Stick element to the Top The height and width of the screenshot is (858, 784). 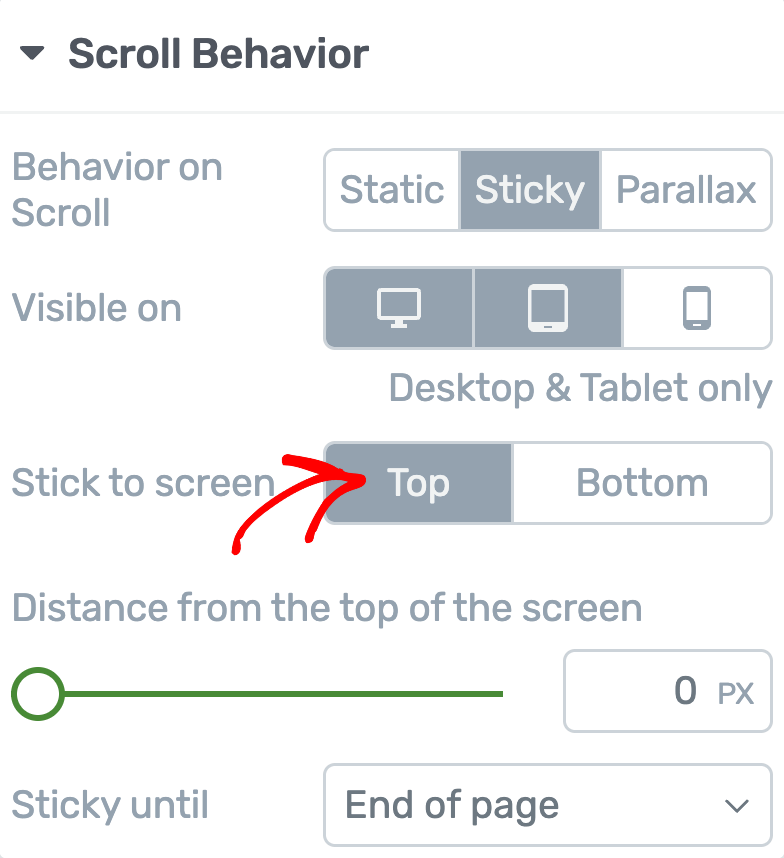419,483
